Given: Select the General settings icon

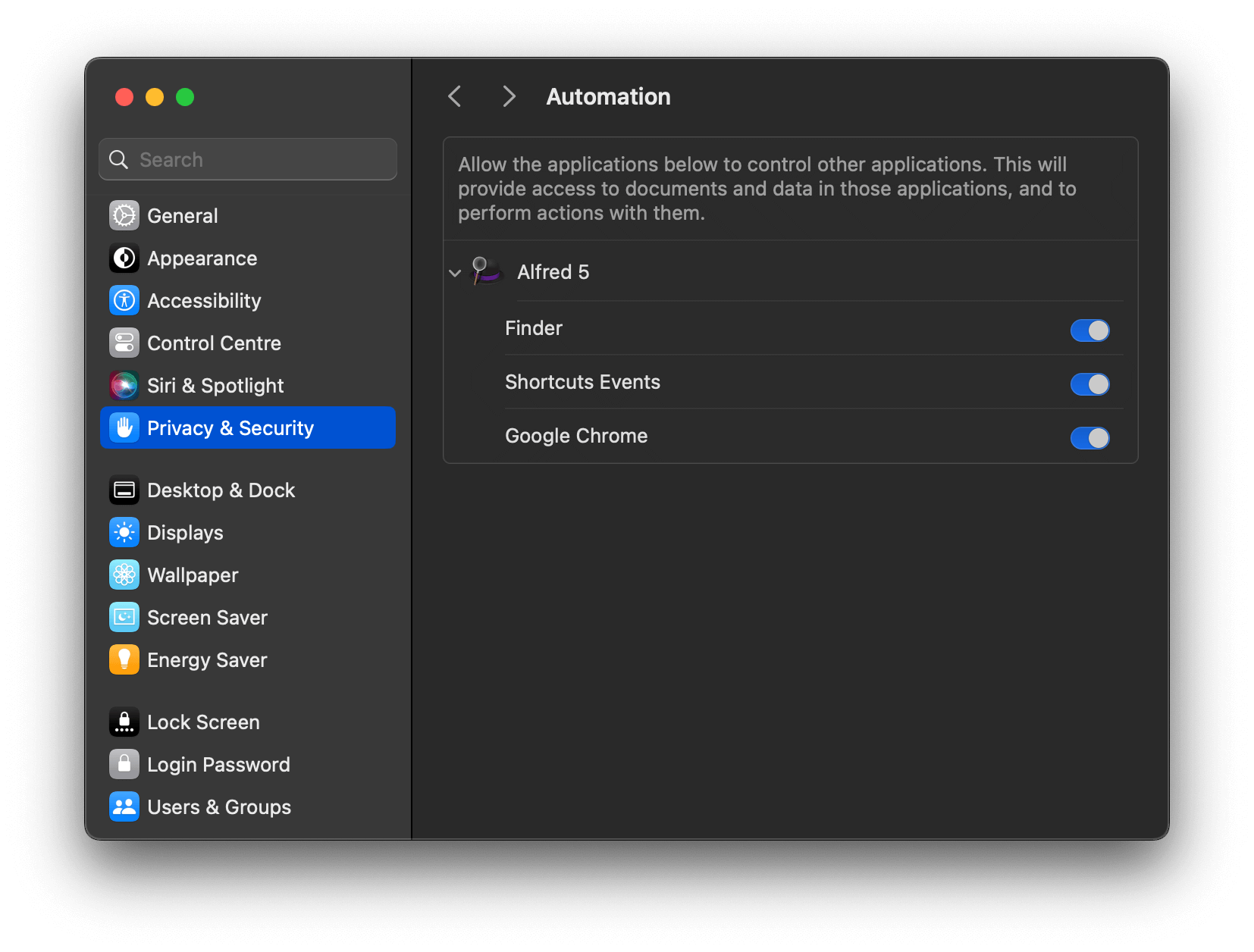Looking at the screenshot, I should click(124, 215).
